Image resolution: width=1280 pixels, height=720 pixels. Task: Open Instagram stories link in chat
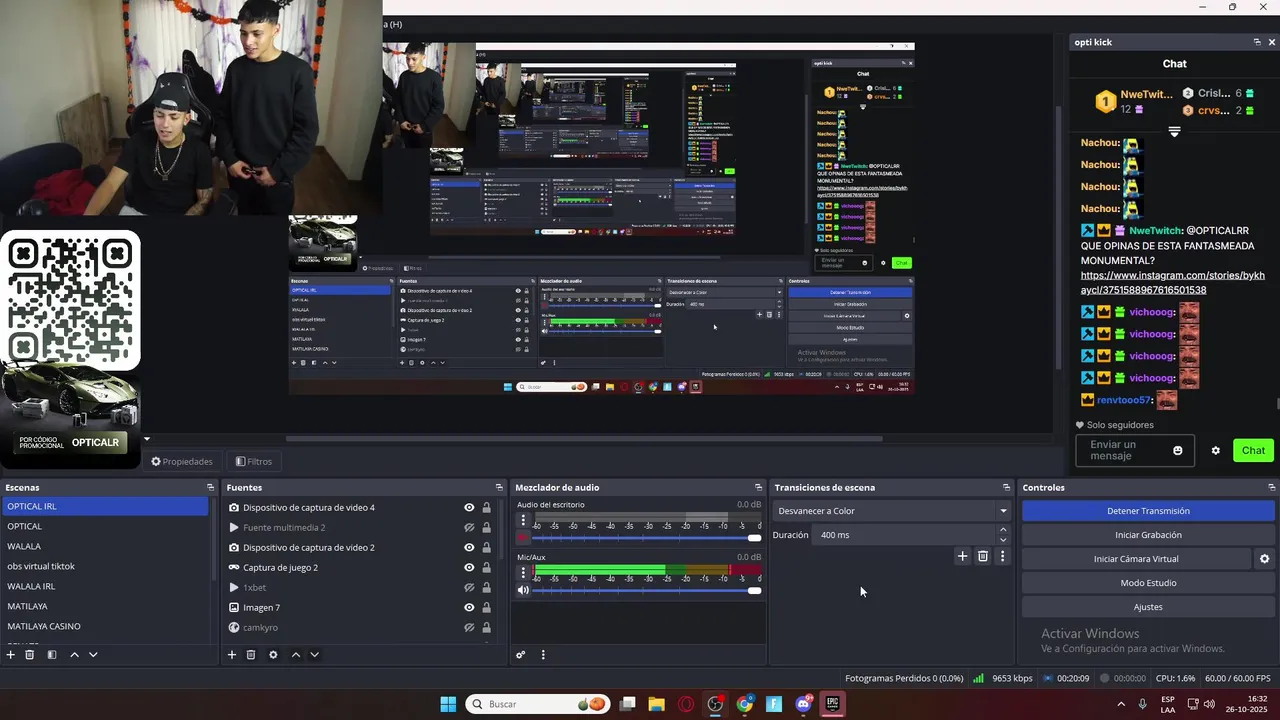pos(1172,282)
